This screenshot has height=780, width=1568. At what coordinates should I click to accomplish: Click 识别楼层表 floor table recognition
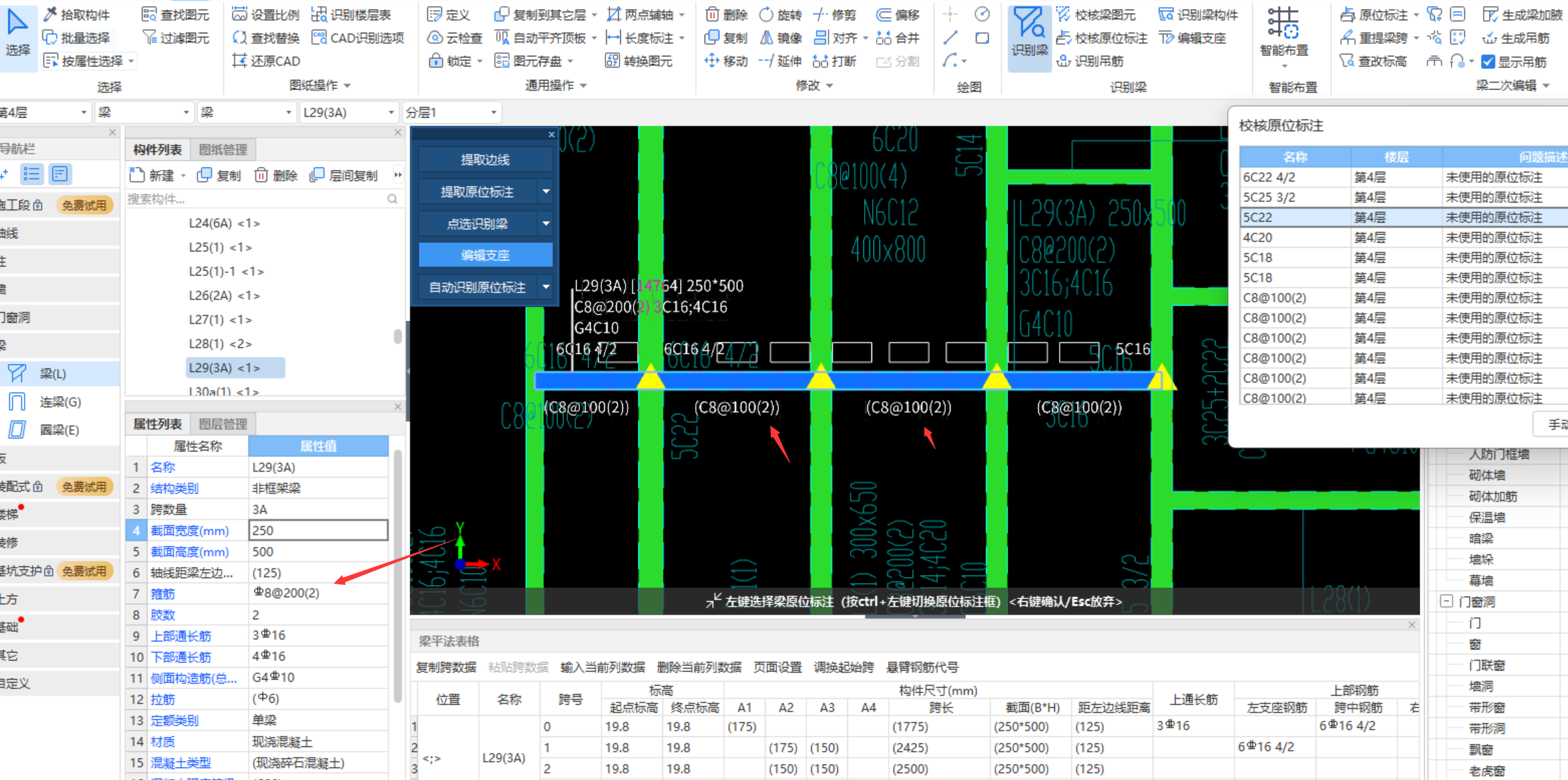tap(352, 14)
